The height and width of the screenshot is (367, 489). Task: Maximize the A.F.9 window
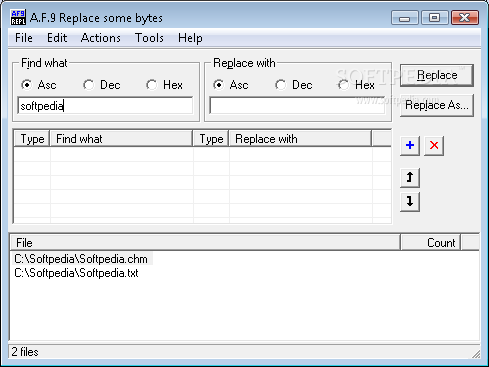pyautogui.click(x=434, y=18)
